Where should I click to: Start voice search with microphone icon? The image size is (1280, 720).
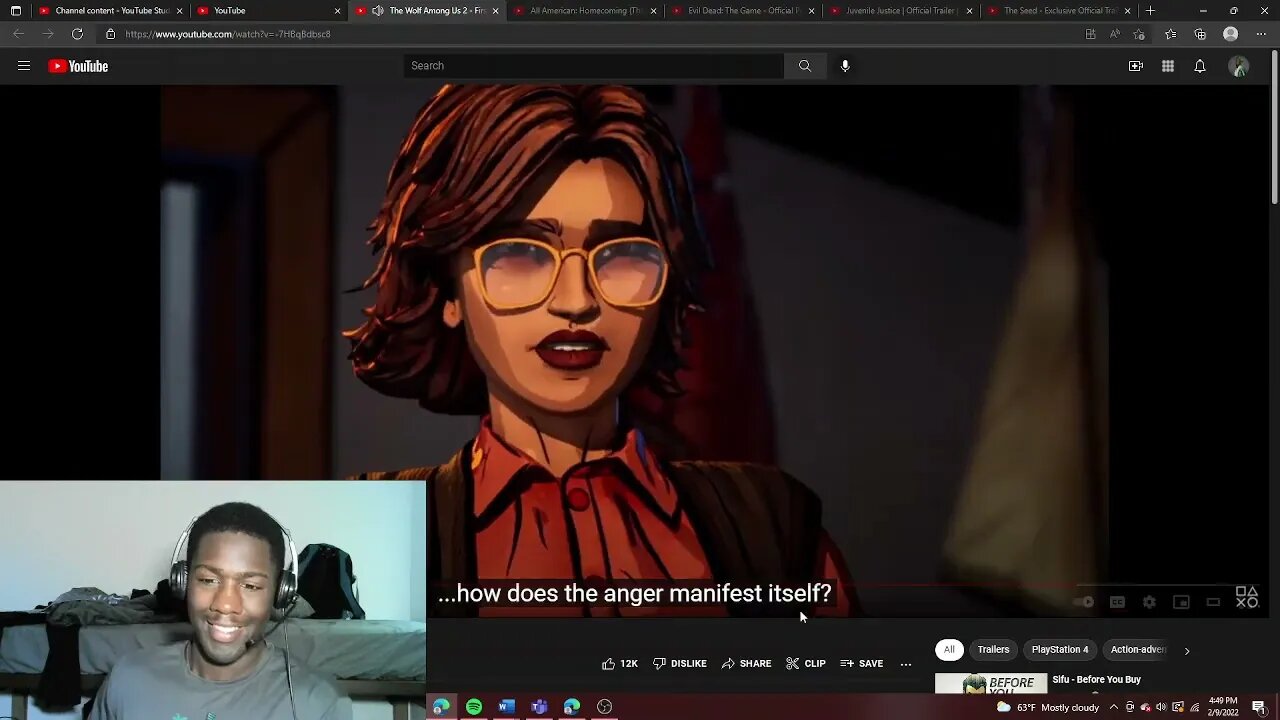(x=845, y=66)
